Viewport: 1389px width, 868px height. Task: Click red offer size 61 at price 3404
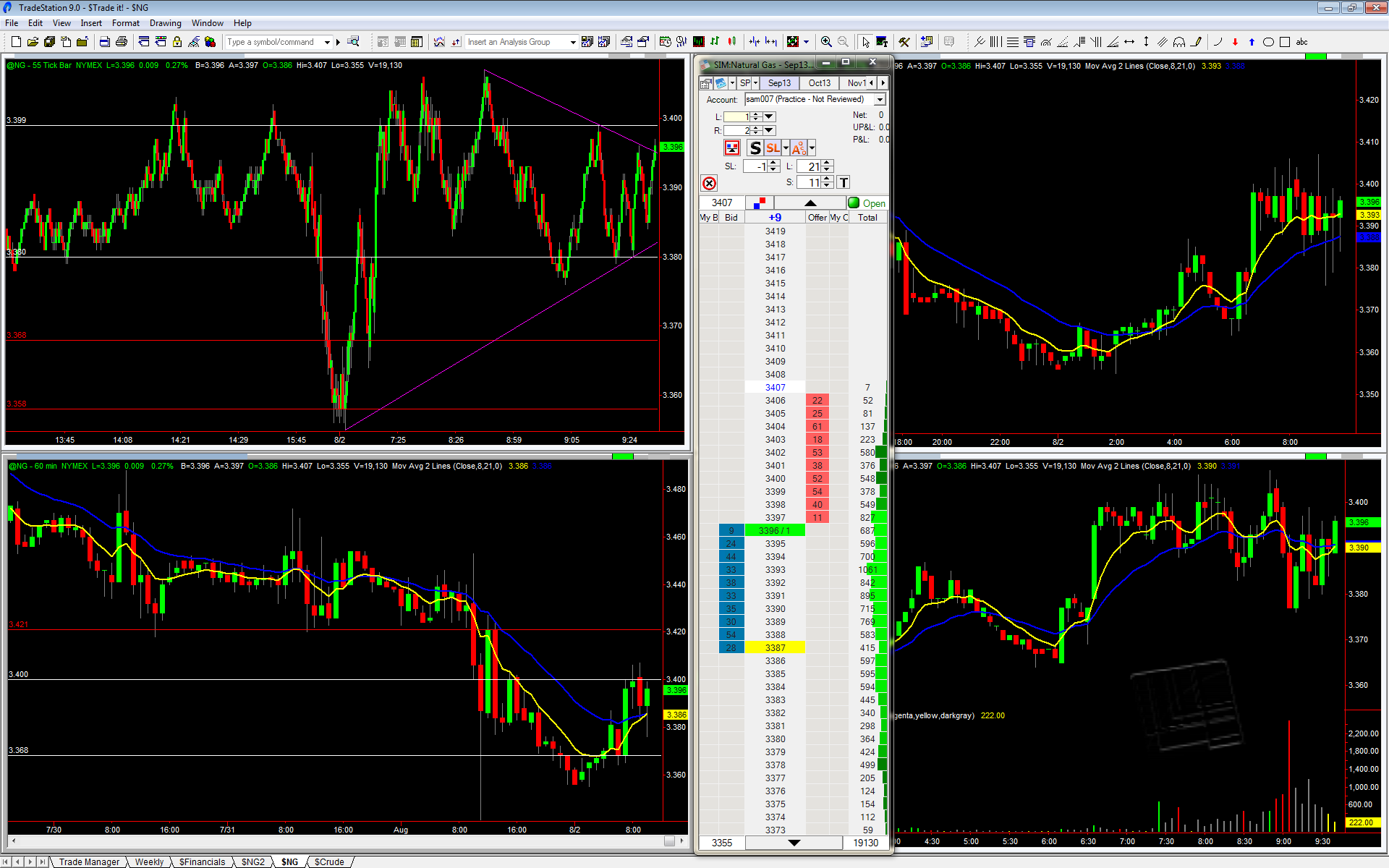click(817, 426)
